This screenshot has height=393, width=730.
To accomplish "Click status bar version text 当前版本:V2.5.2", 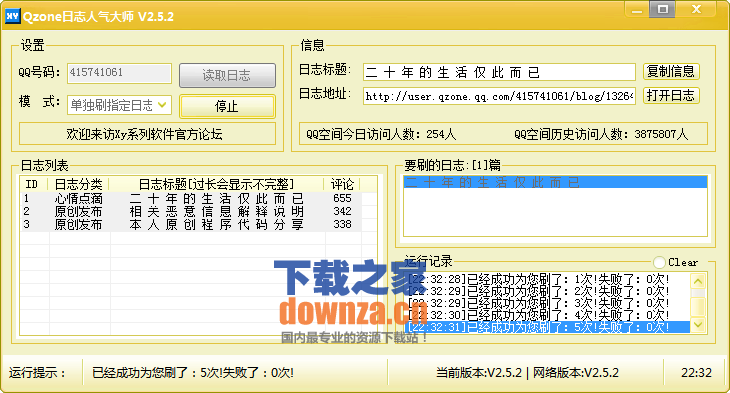I will point(479,373).
